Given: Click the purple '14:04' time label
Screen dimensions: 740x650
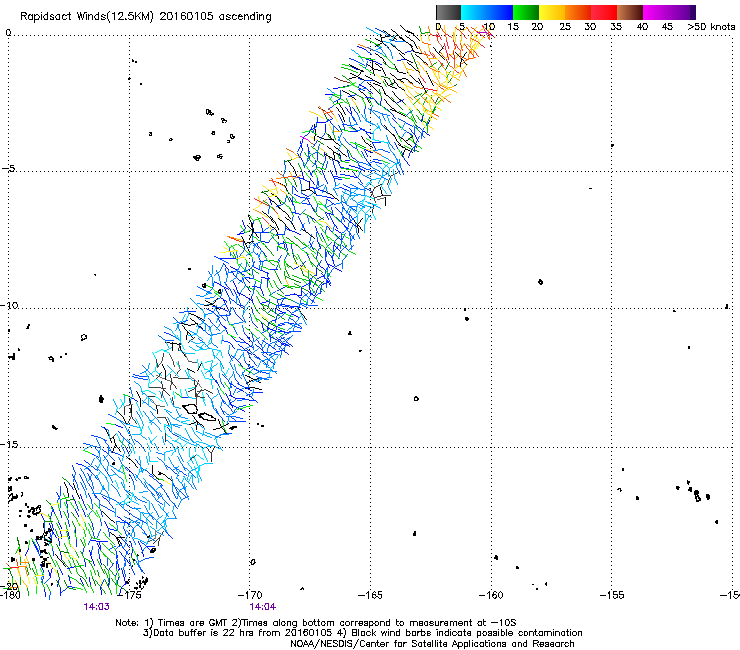Looking at the screenshot, I should click(263, 607).
